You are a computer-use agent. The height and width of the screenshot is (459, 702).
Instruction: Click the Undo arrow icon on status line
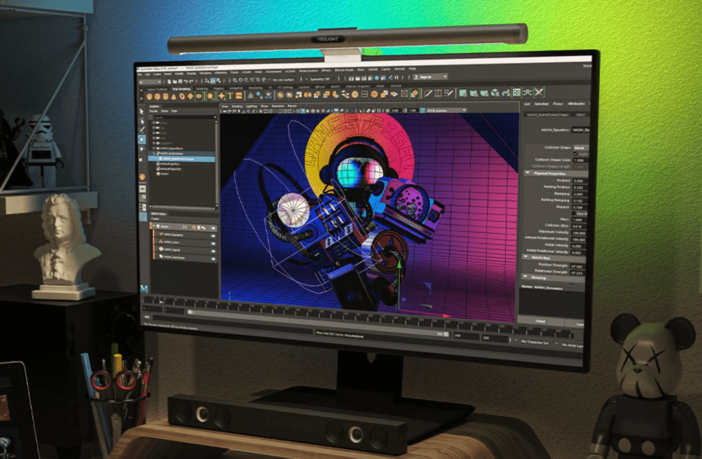pos(186,82)
